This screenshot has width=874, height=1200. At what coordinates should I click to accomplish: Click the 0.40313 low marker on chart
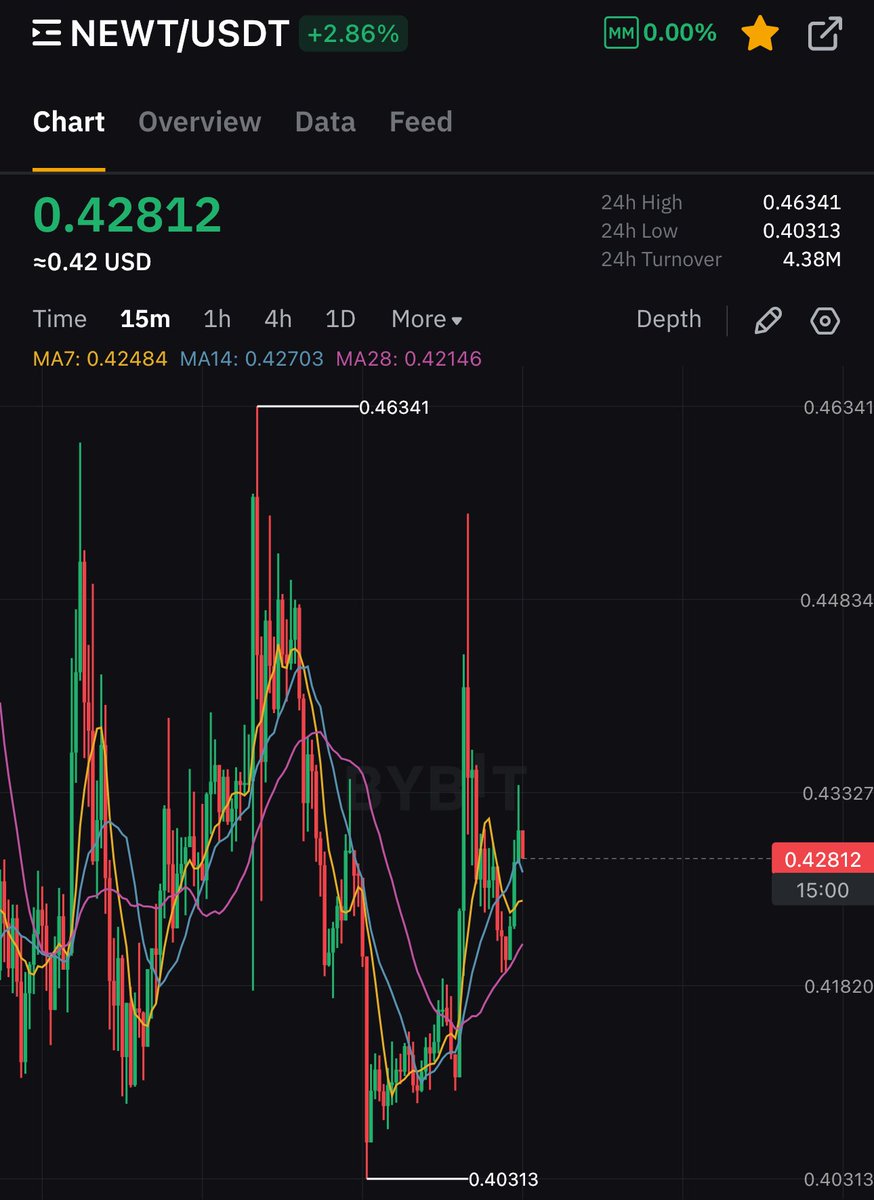(503, 1179)
